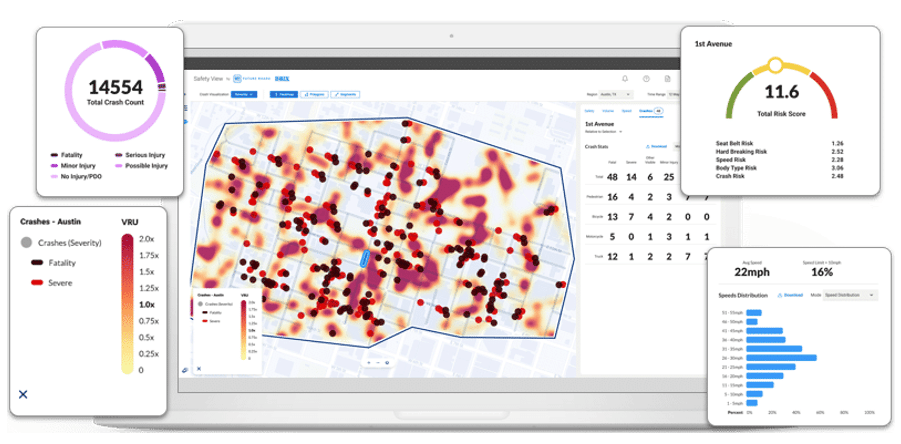Click the 16% speed limit value
Viewport: 901px width, 444px height.
[822, 272]
